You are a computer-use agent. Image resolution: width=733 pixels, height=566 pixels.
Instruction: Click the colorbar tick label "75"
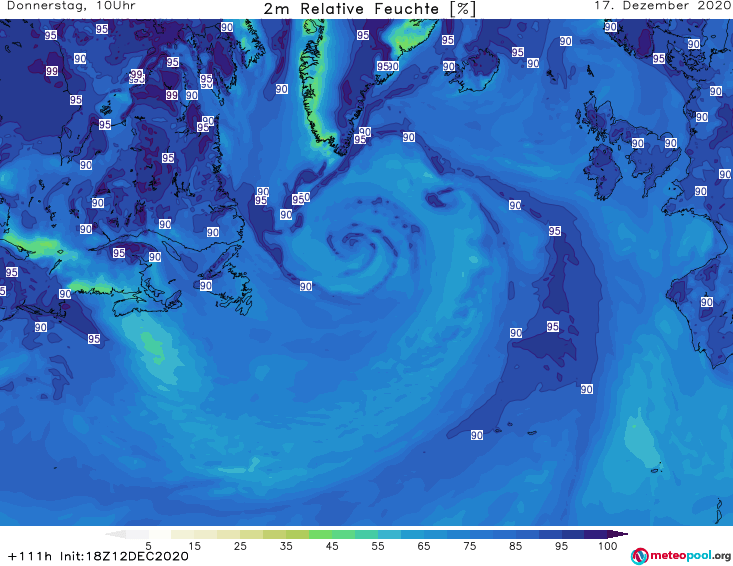[469, 546]
